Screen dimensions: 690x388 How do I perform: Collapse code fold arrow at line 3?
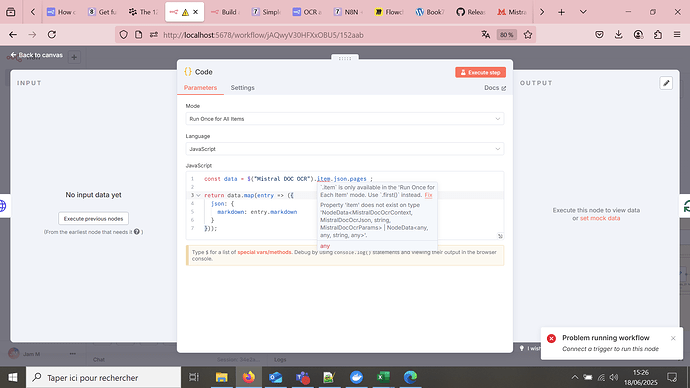click(198, 195)
